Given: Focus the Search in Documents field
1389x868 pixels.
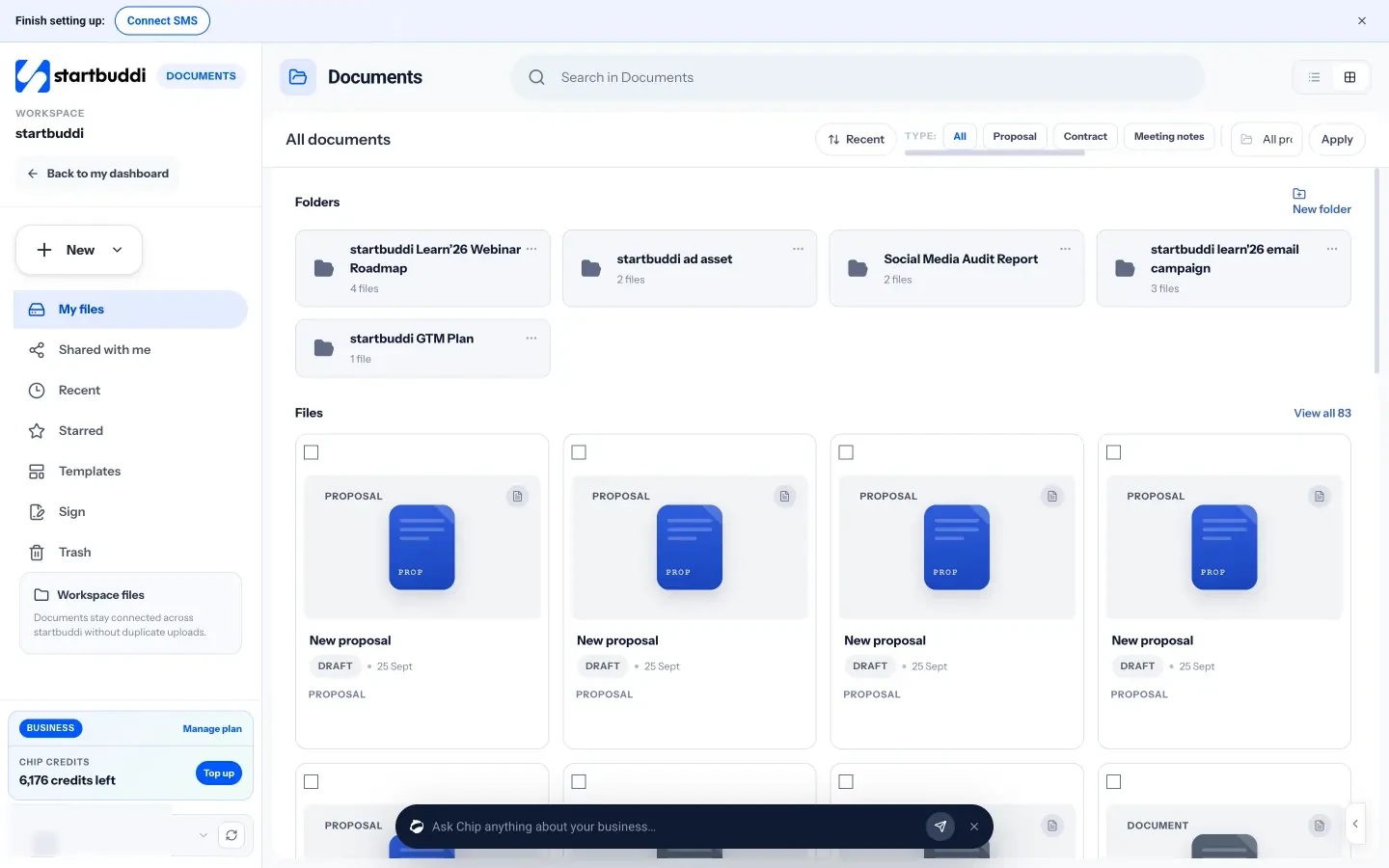Looking at the screenshot, I should point(858,77).
